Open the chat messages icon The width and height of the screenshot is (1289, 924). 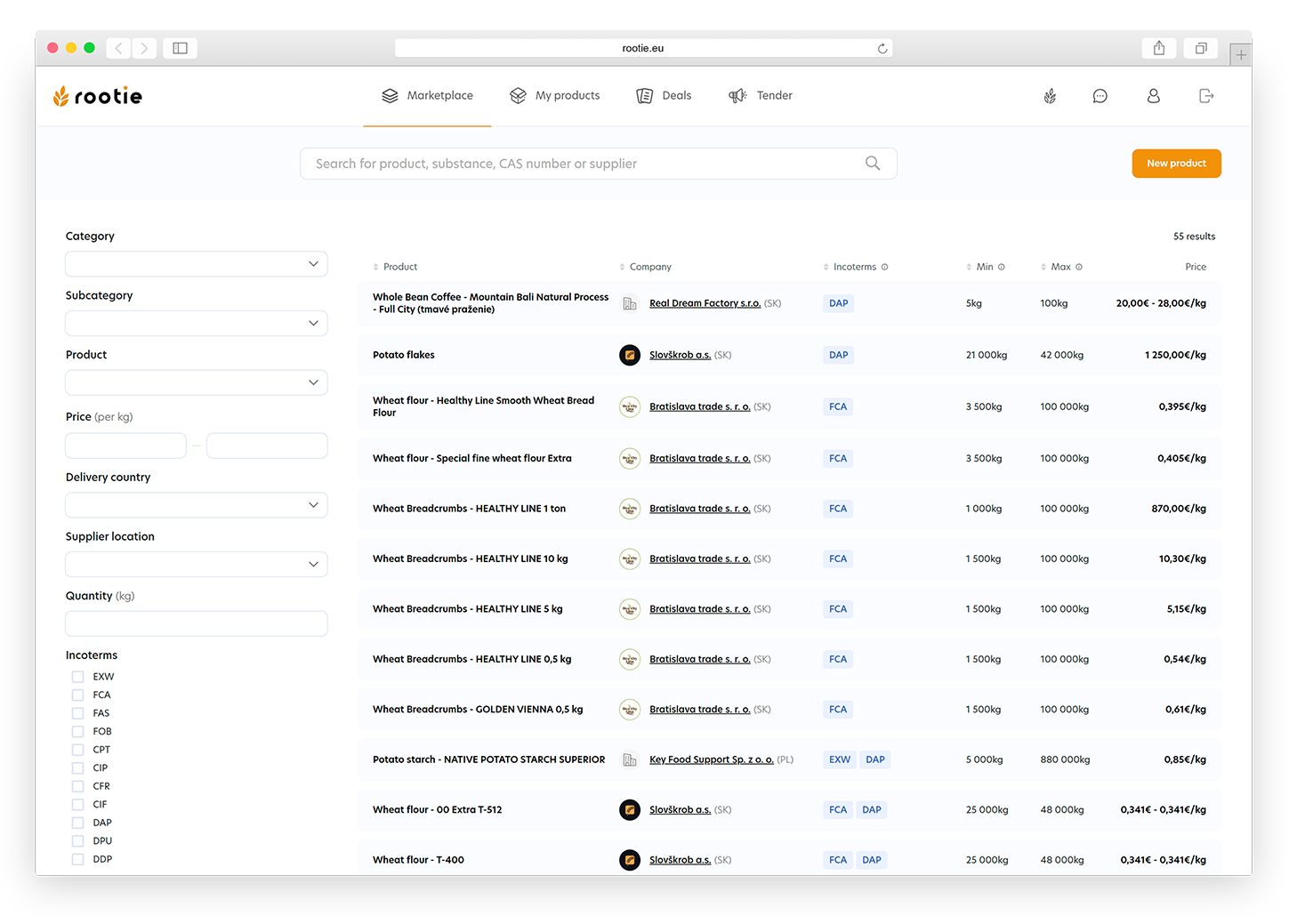pos(1100,96)
